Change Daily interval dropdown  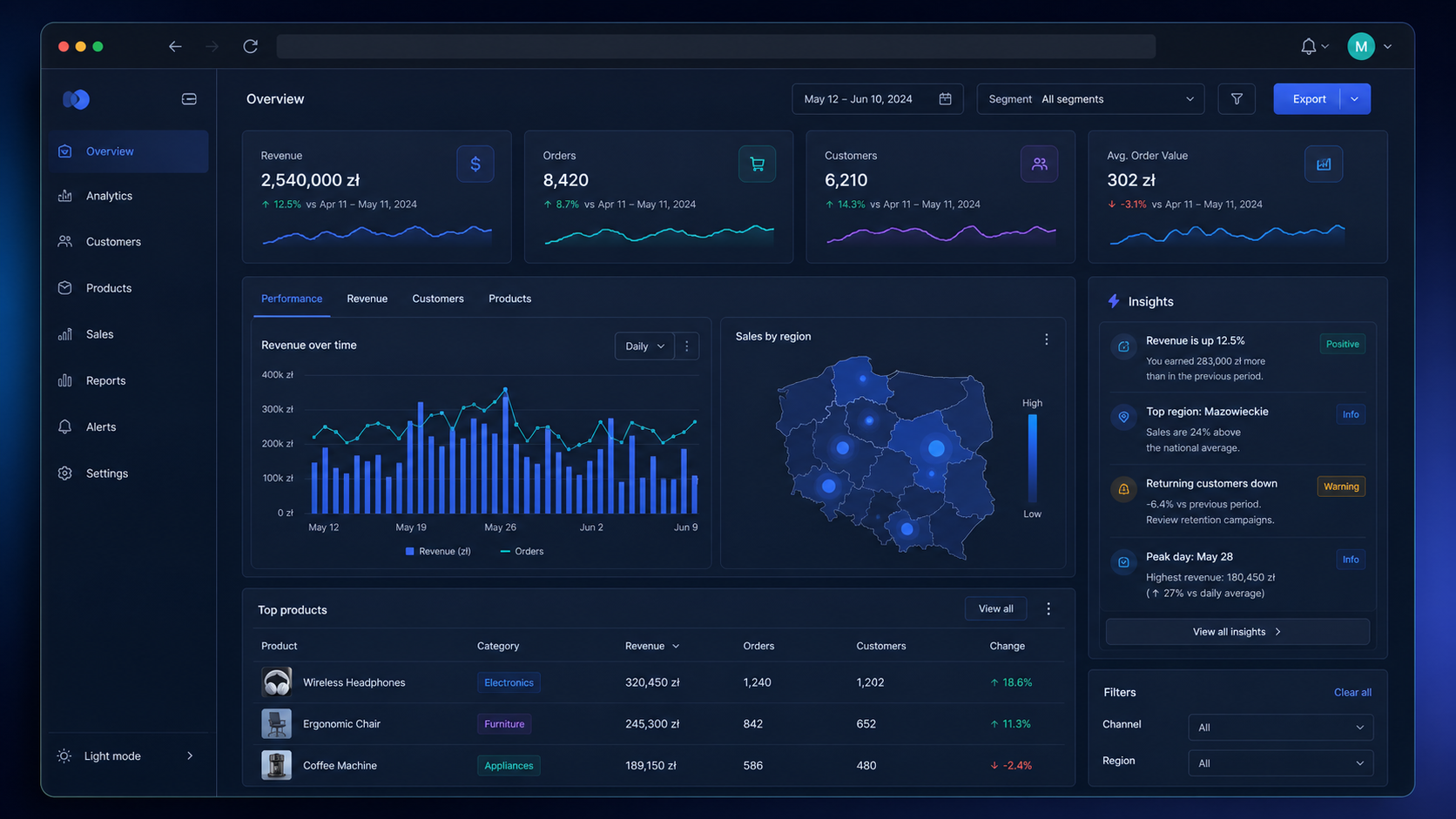click(644, 346)
